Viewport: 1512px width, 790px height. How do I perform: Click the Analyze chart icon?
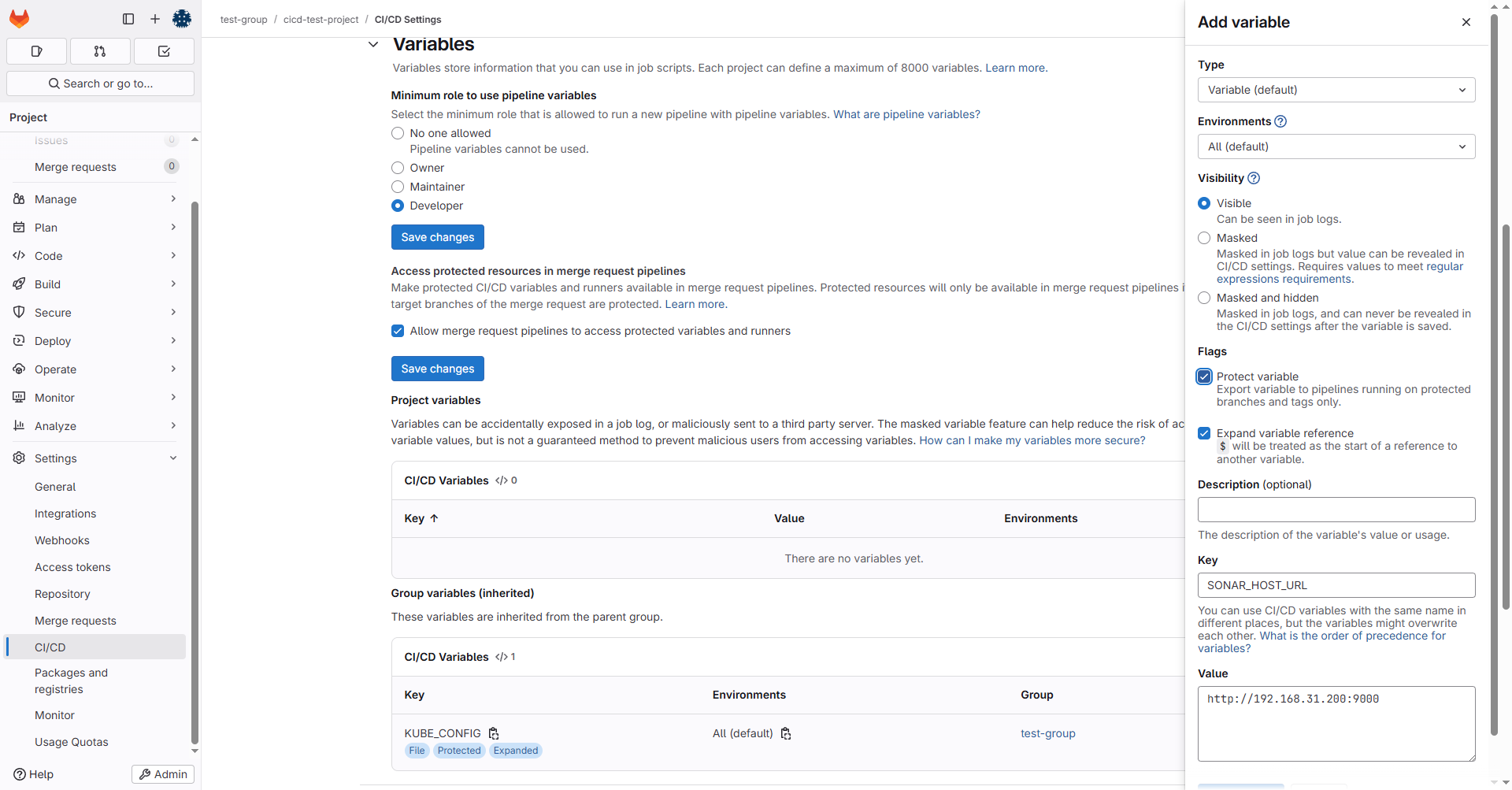[x=19, y=426]
